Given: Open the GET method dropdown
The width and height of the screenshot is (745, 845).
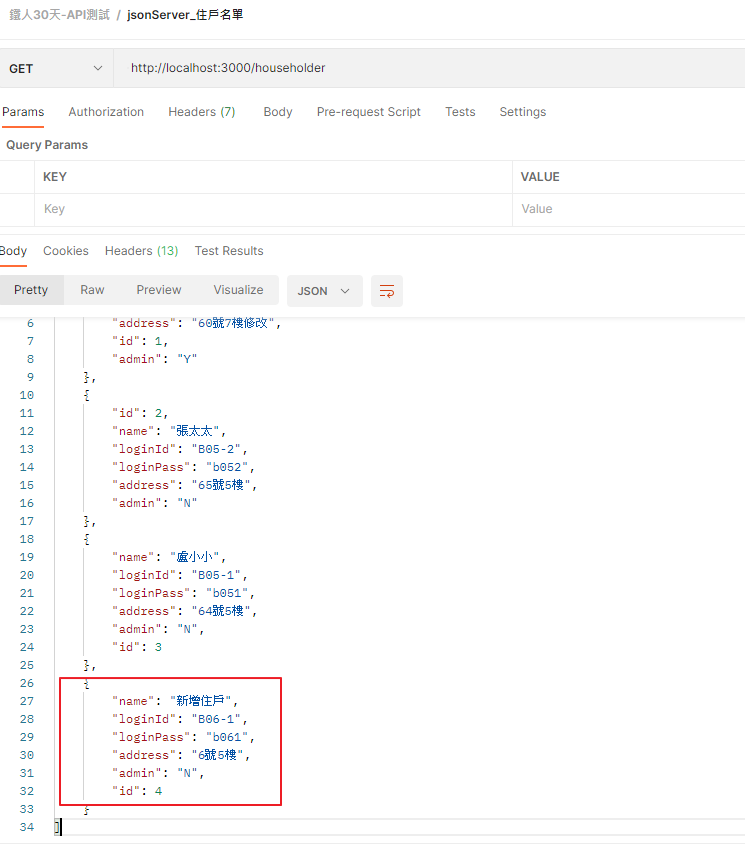Looking at the screenshot, I should (x=56, y=68).
